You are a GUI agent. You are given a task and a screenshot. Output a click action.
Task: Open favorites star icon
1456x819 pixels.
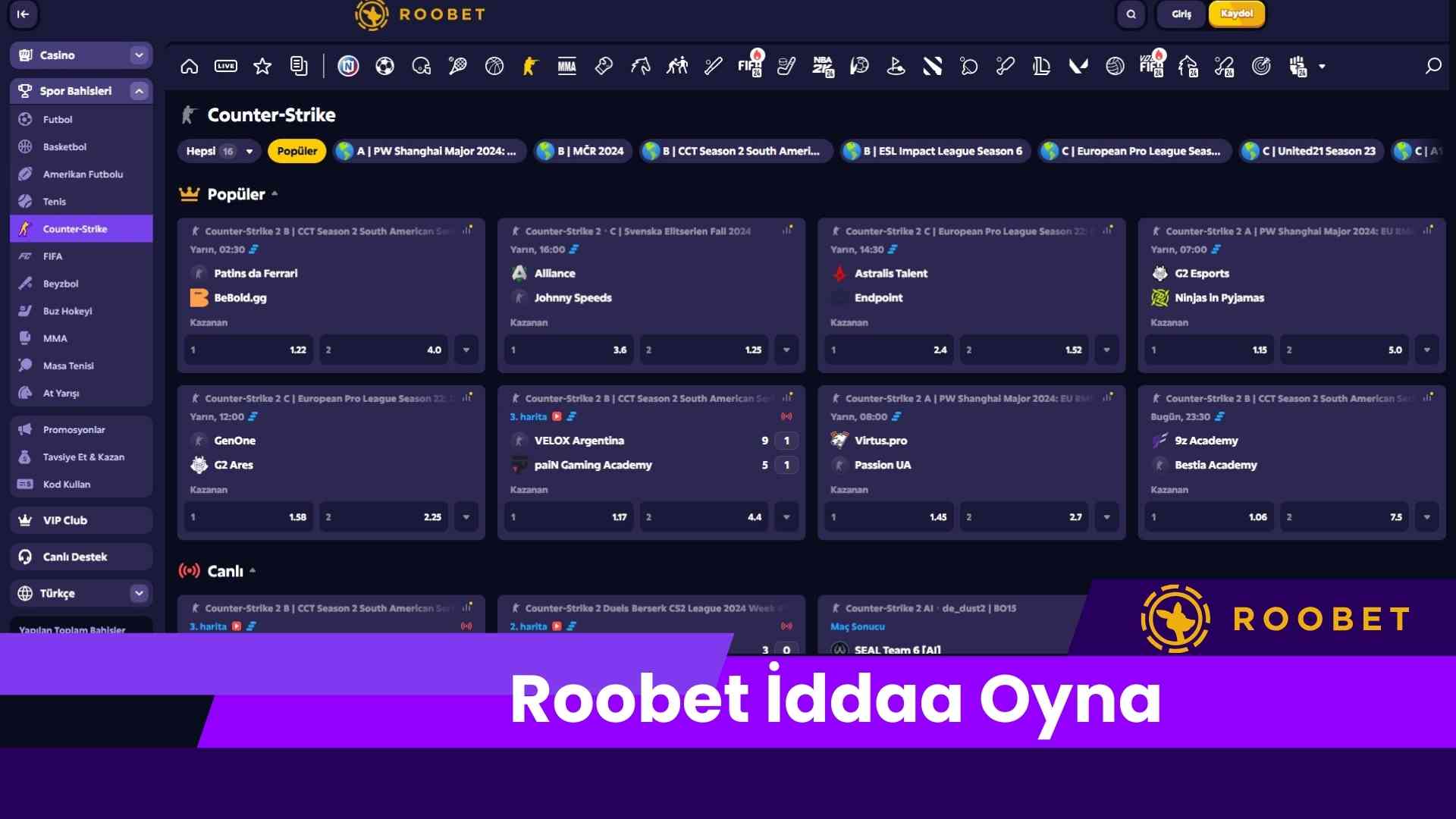262,67
